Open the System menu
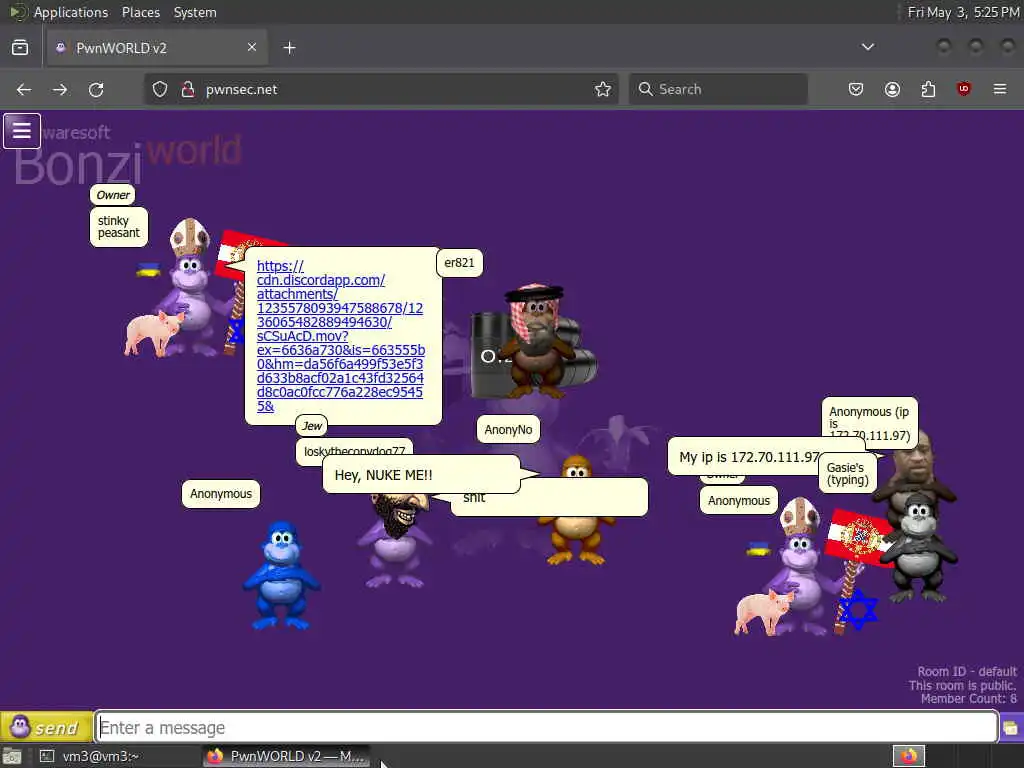The height and width of the screenshot is (768, 1024). tap(195, 12)
